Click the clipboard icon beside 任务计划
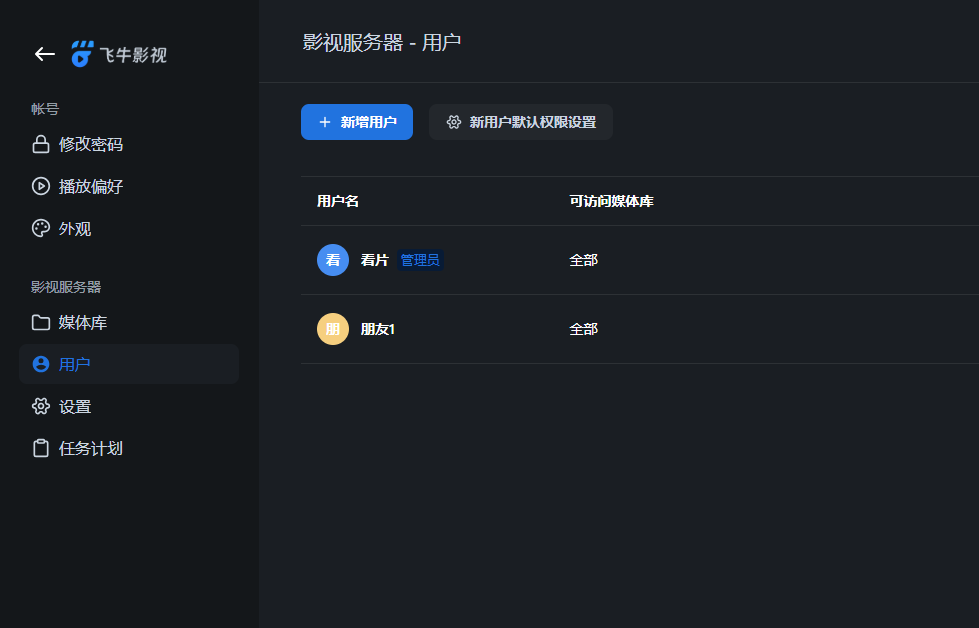 [x=40, y=448]
